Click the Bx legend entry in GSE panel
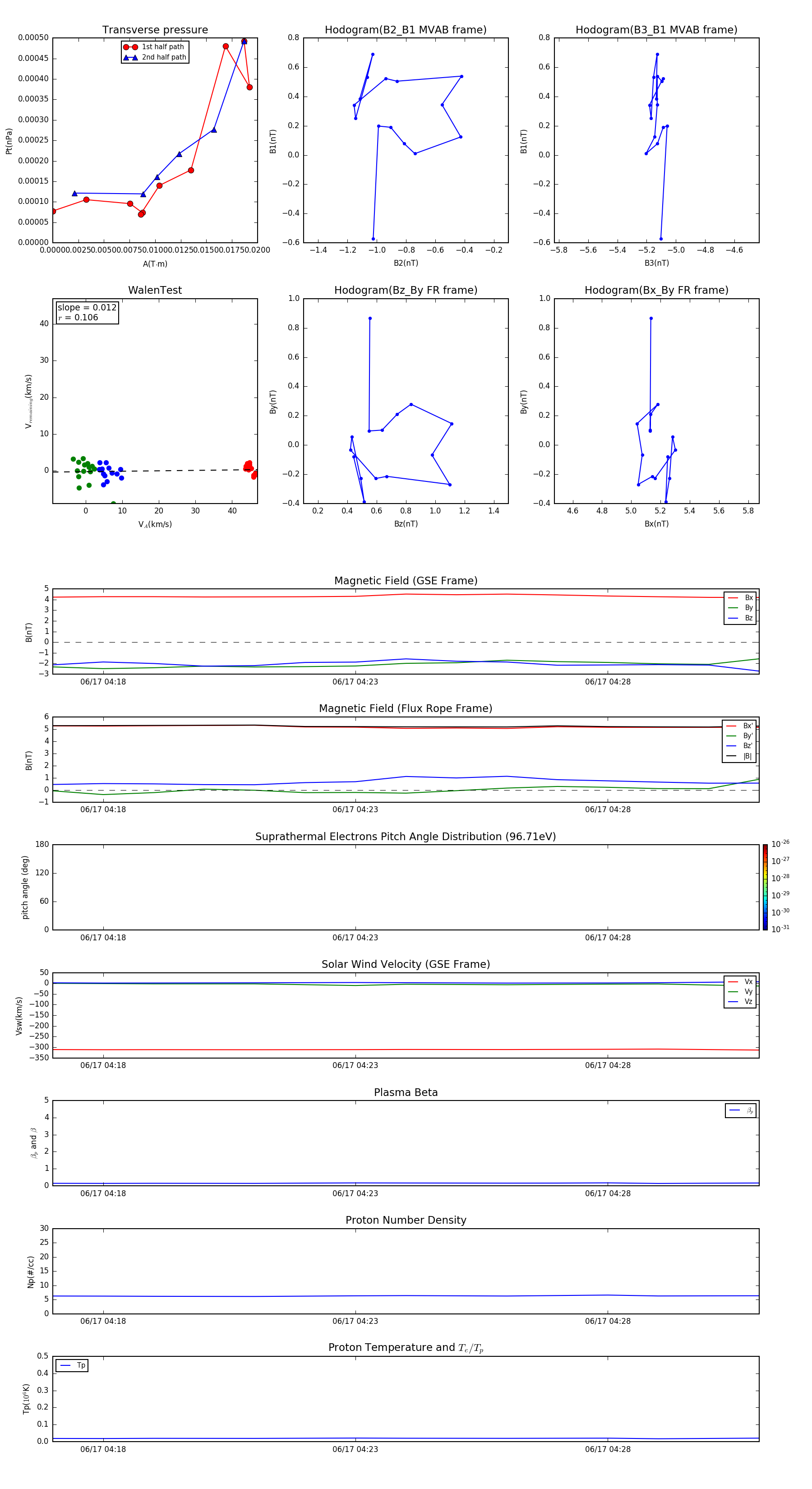 pyautogui.click(x=740, y=598)
